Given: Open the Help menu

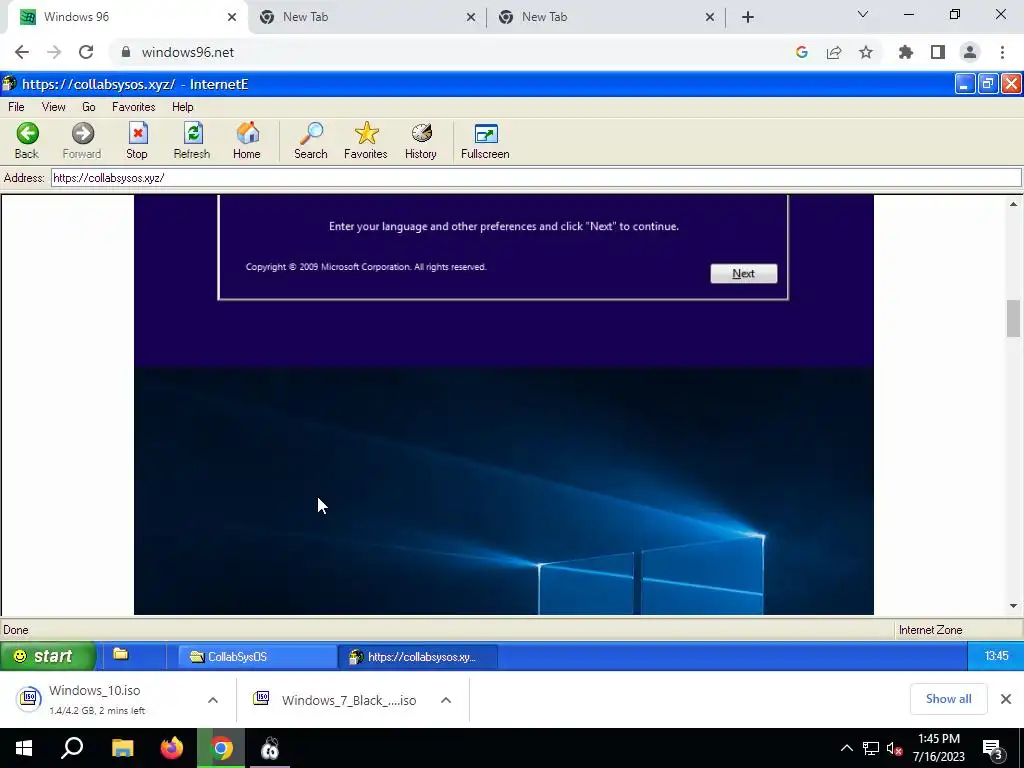Looking at the screenshot, I should (x=183, y=106).
